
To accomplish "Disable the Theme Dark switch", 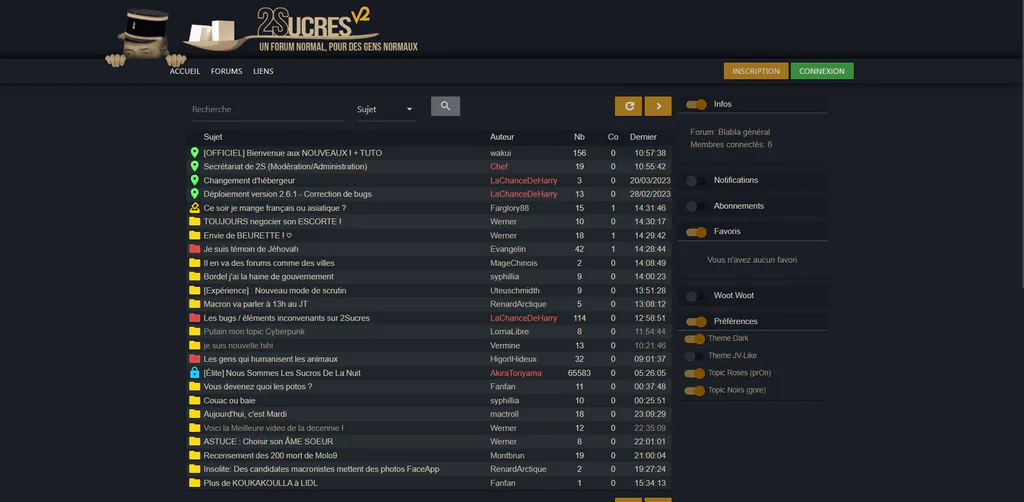I will [695, 339].
